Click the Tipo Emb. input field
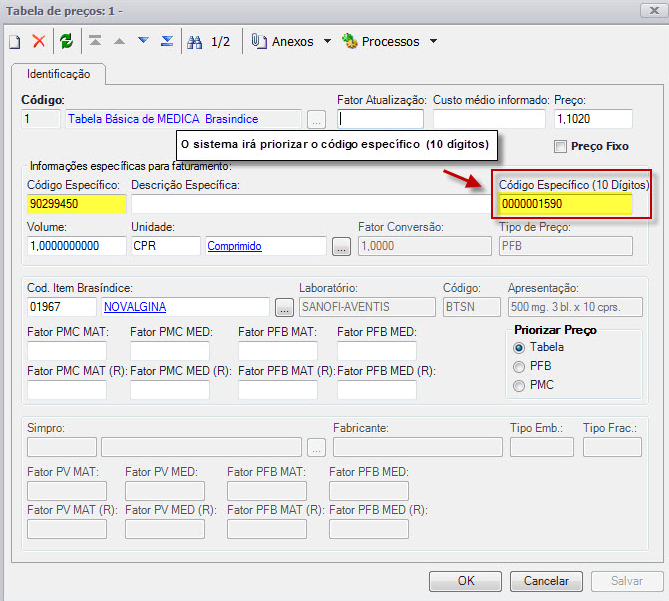 542,447
